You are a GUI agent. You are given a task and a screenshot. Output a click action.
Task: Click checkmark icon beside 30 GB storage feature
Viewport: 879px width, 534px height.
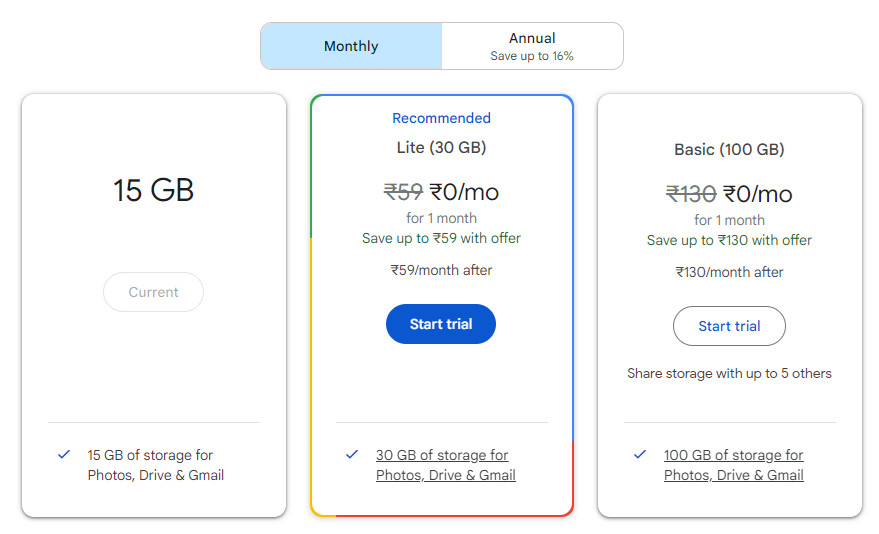[352, 455]
